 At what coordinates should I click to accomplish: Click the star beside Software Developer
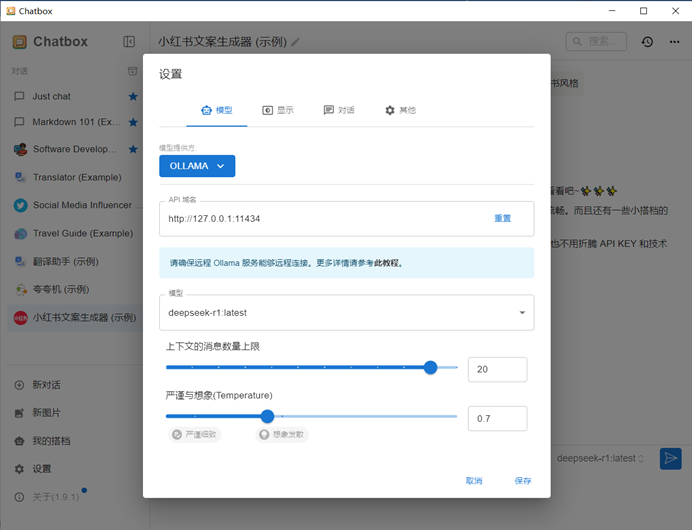[133, 149]
